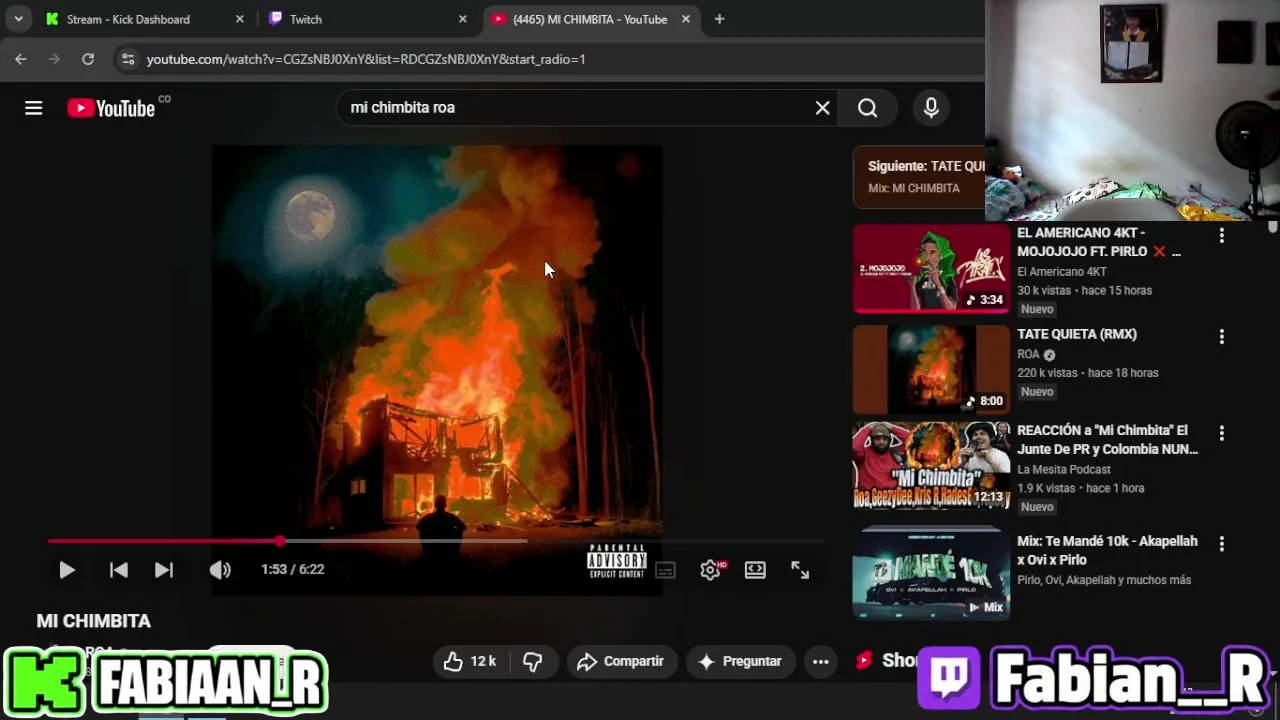Go to the YouTube home logo
Screen dimensions: 1280x720
pos(111,108)
